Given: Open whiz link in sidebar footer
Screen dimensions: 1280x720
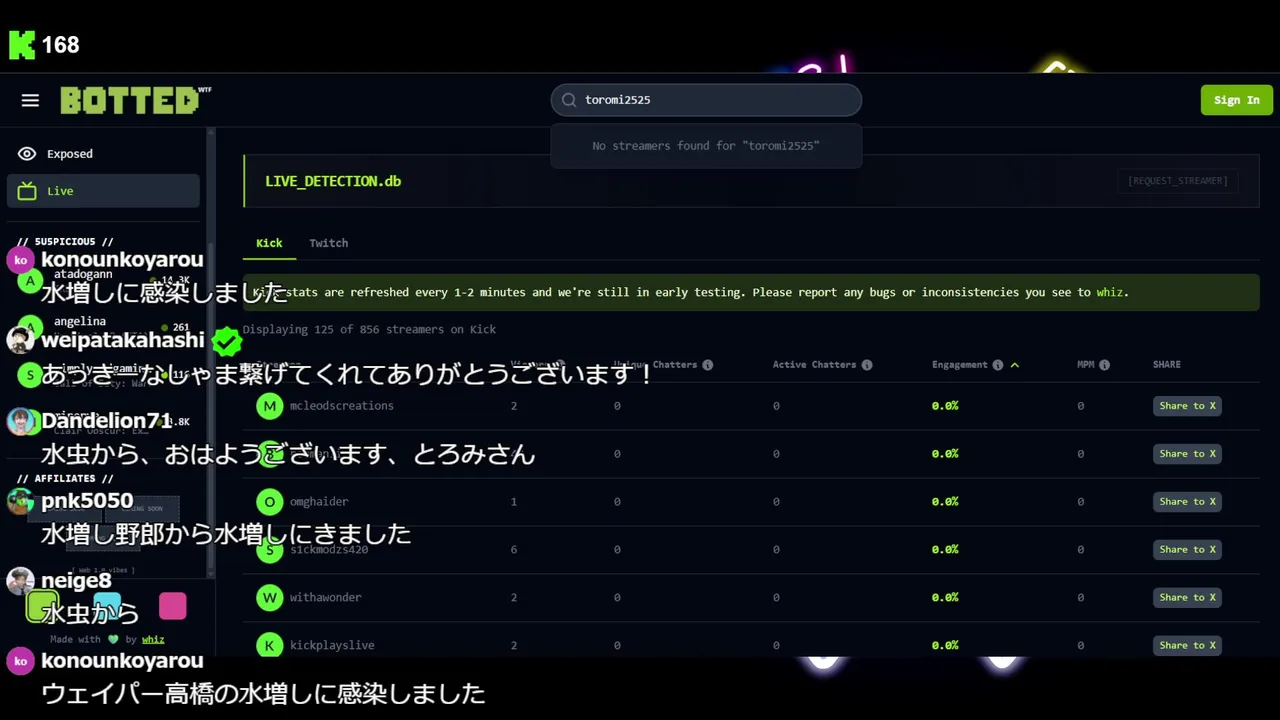Looking at the screenshot, I should (153, 640).
